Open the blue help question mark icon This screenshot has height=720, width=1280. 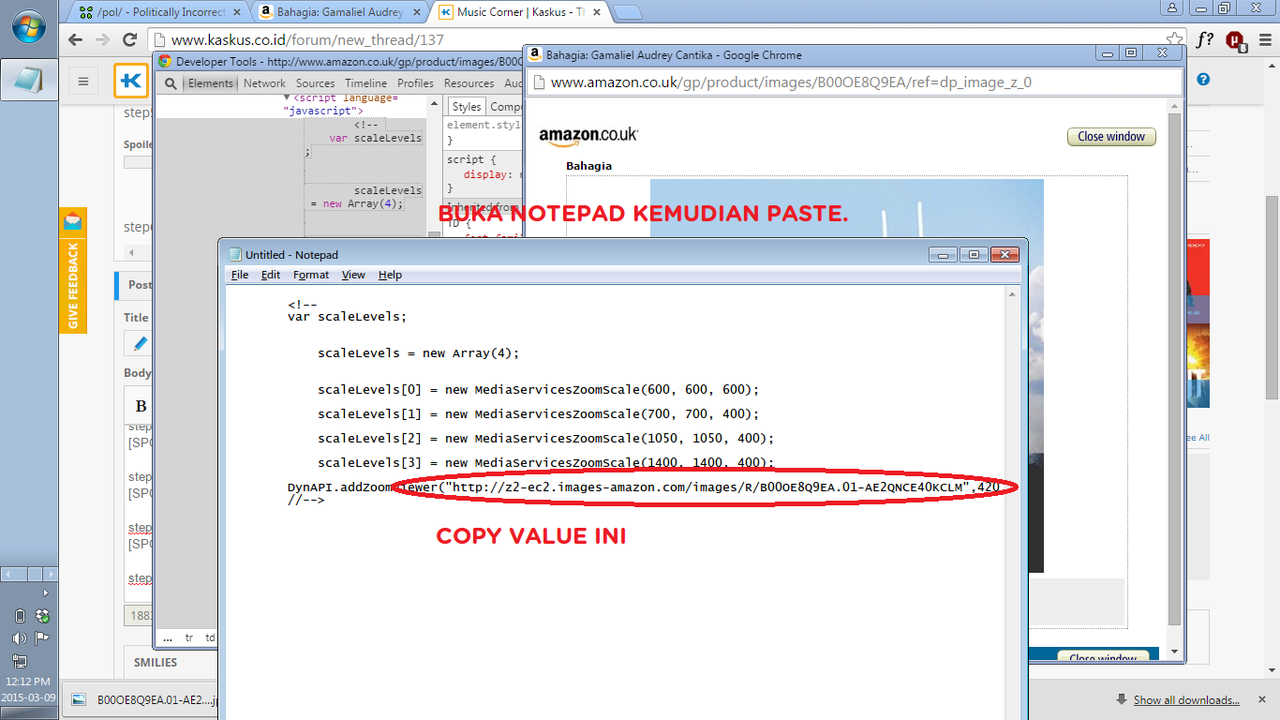1204,79
